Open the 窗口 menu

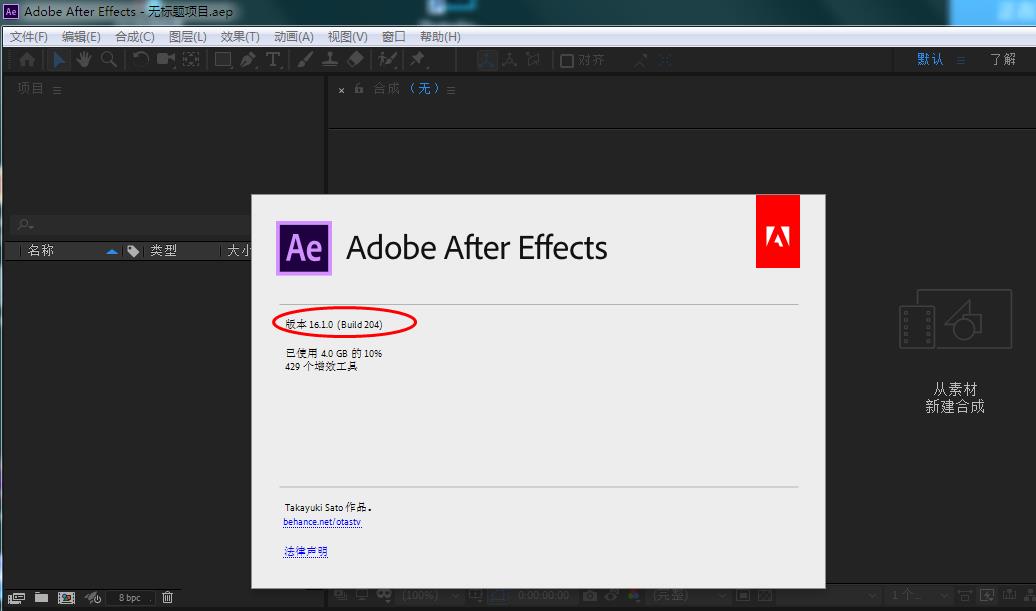tap(394, 37)
